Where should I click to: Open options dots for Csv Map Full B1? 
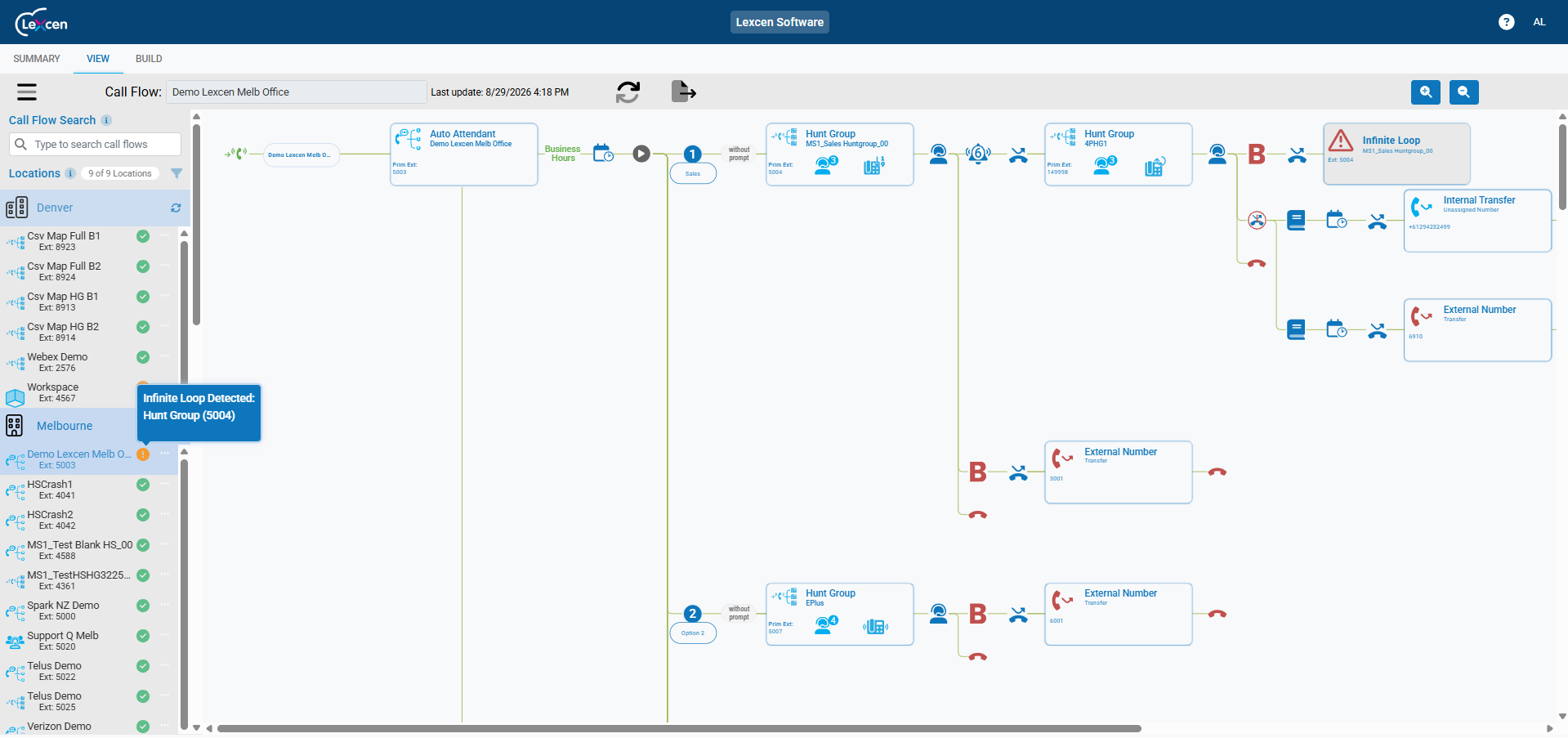click(165, 235)
